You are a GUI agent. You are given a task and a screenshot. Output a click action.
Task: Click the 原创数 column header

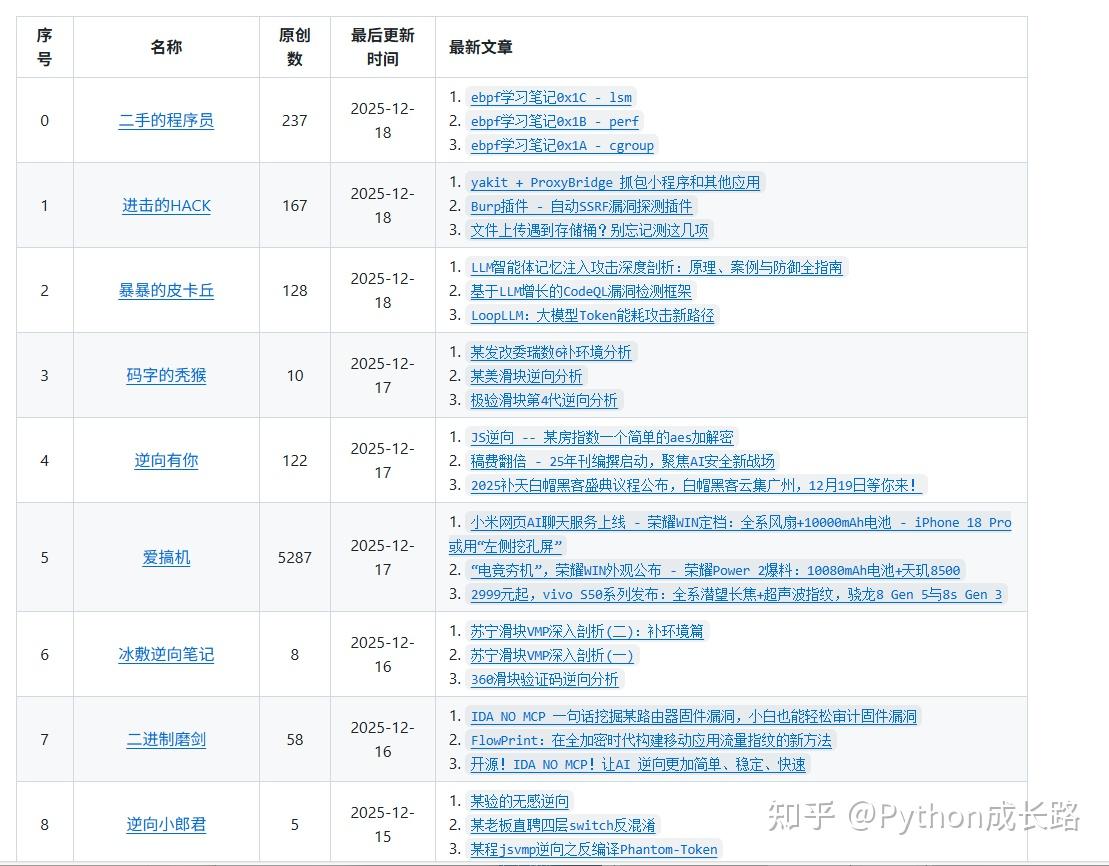tap(294, 47)
